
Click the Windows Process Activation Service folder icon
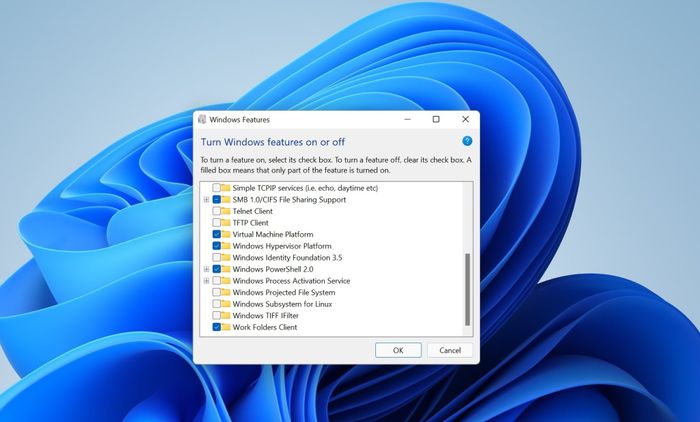(x=226, y=280)
